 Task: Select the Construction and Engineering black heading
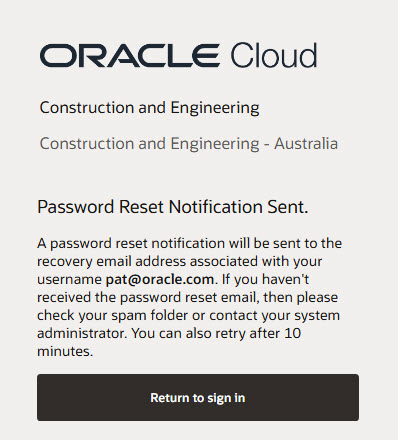[x=149, y=108]
